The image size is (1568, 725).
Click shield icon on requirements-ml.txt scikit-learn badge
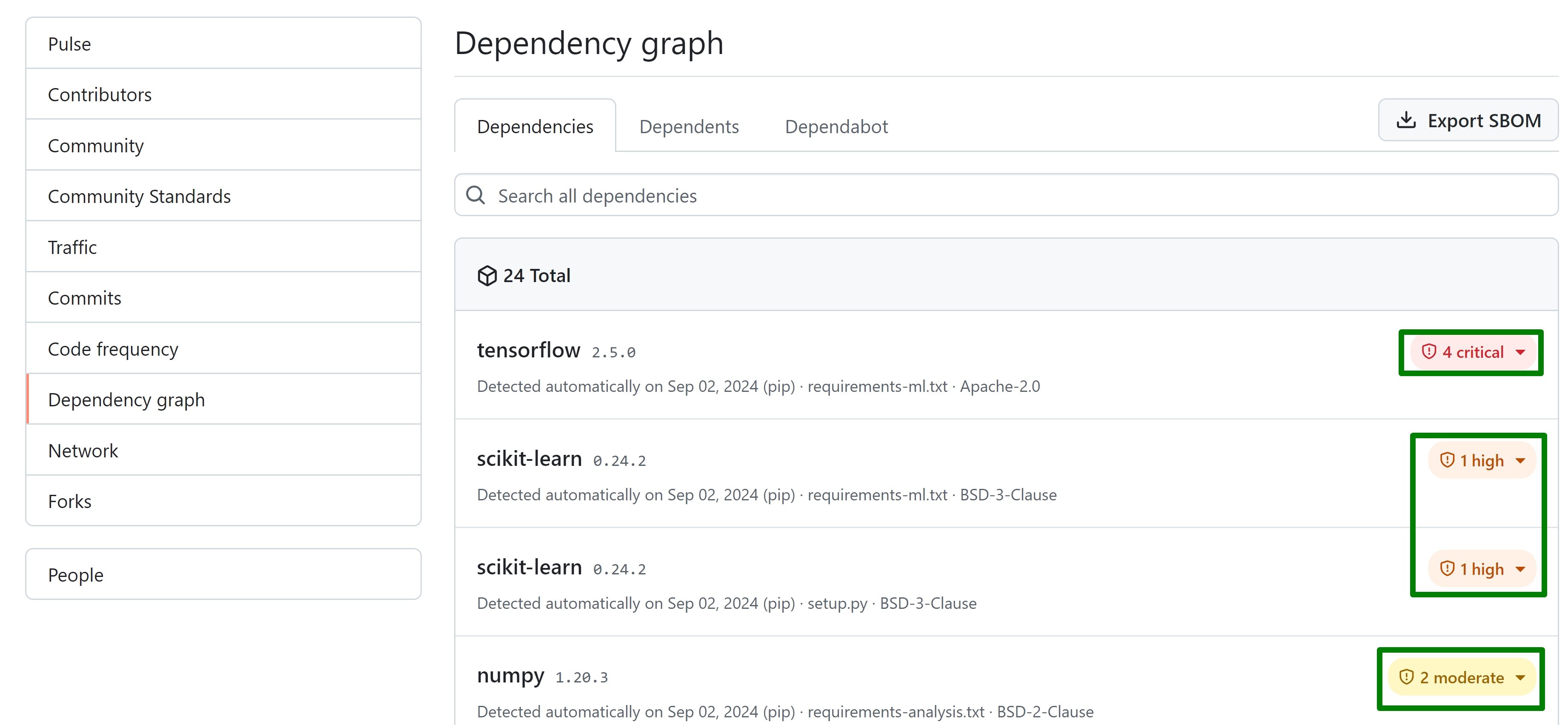point(1447,460)
